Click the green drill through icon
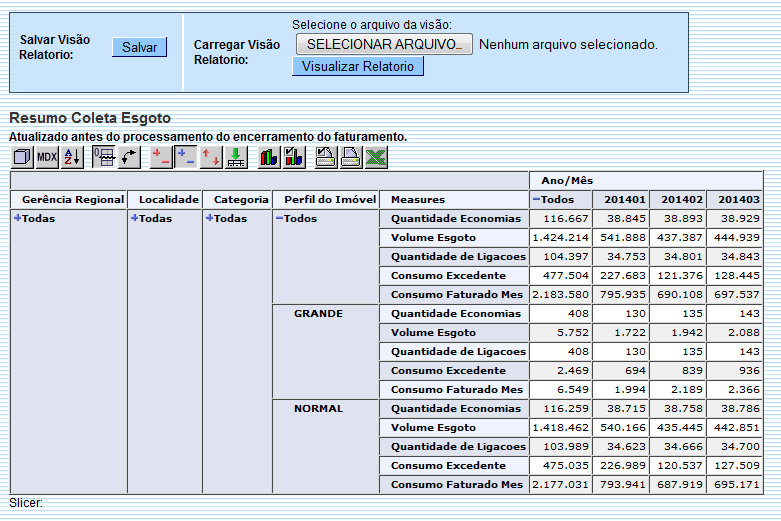Screen dimensions: 781x521 pyautogui.click(x=236, y=156)
